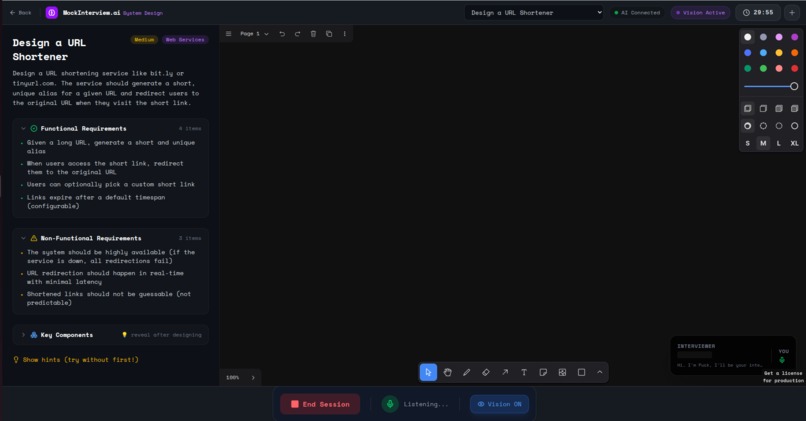Image resolution: width=806 pixels, height=421 pixels.
Task: Choose the dotted line style
Action: [779, 126]
